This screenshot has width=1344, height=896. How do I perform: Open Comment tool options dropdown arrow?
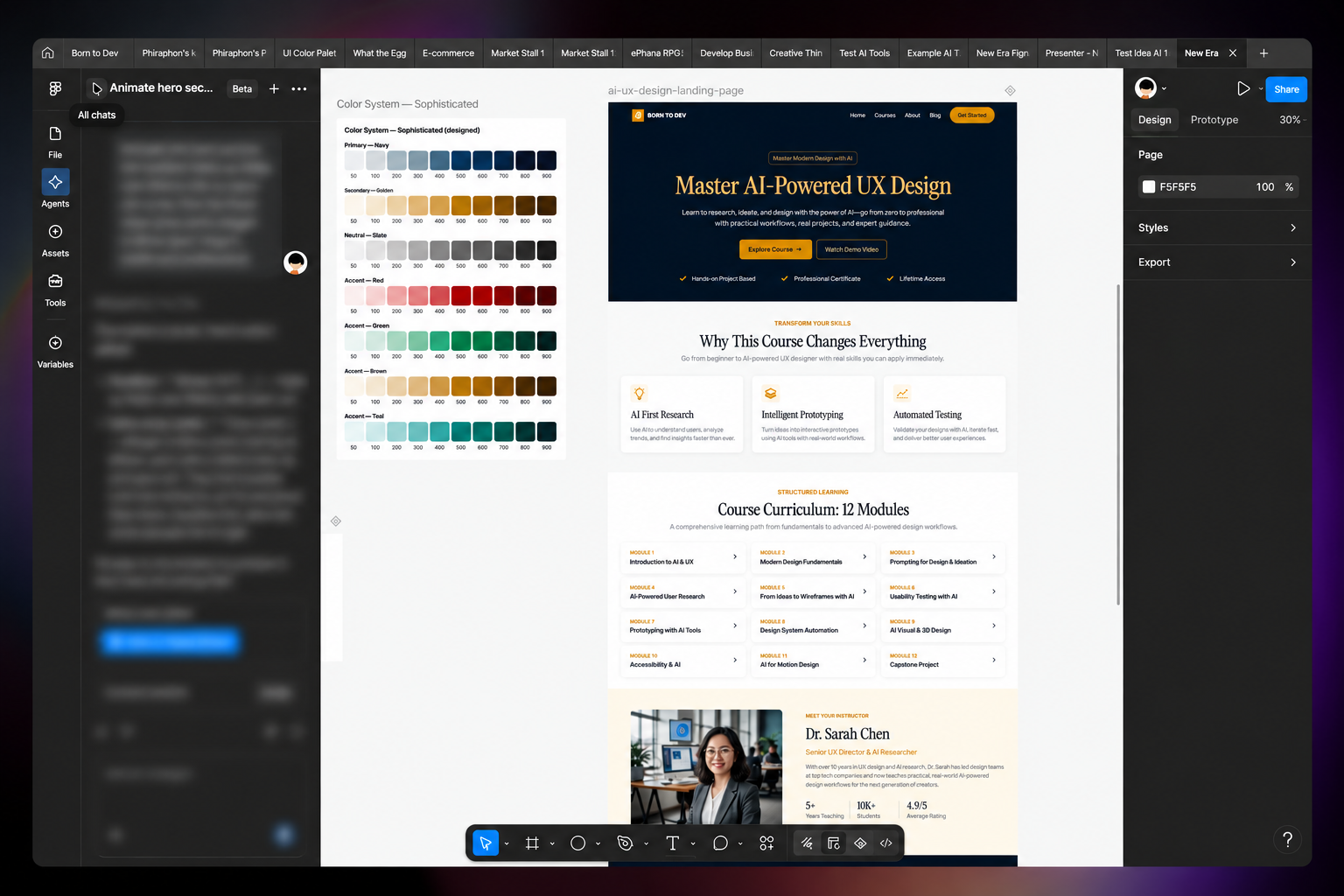pos(740,843)
